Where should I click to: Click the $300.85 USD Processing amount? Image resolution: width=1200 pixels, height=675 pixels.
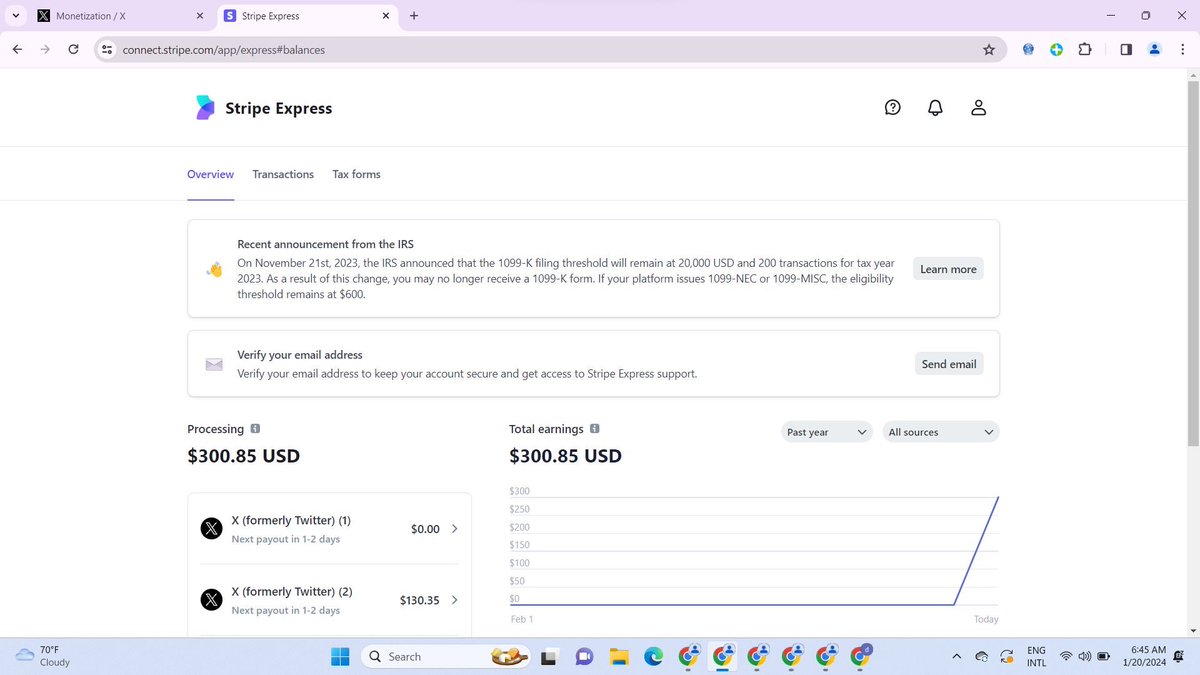coord(243,456)
